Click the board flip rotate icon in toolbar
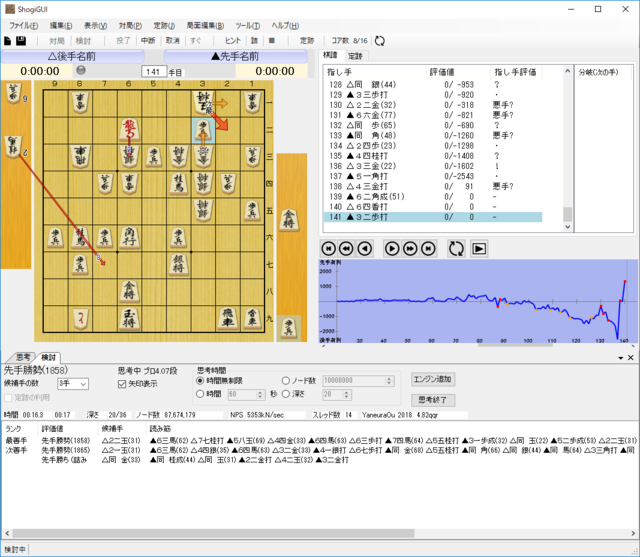Image resolution: width=640 pixels, height=557 pixels. click(x=380, y=41)
